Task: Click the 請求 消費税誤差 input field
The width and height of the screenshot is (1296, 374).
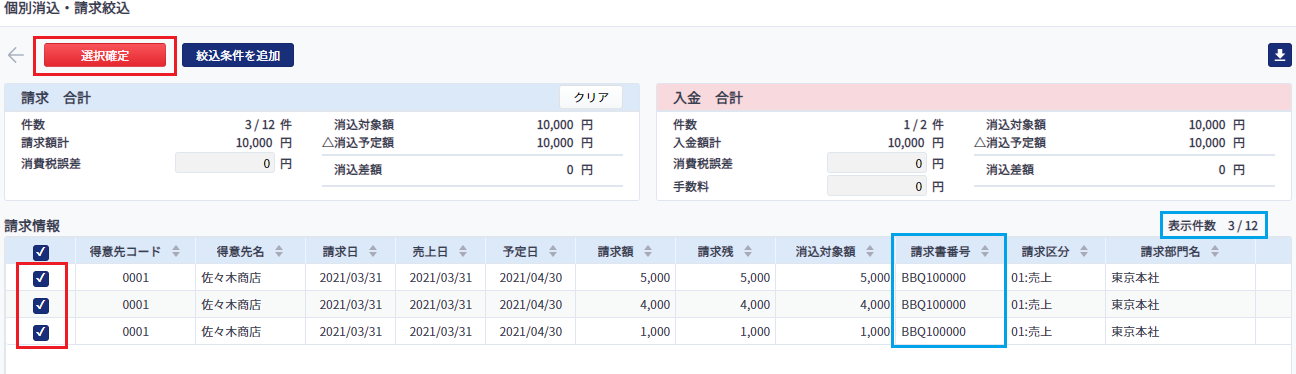Action: [x=225, y=163]
